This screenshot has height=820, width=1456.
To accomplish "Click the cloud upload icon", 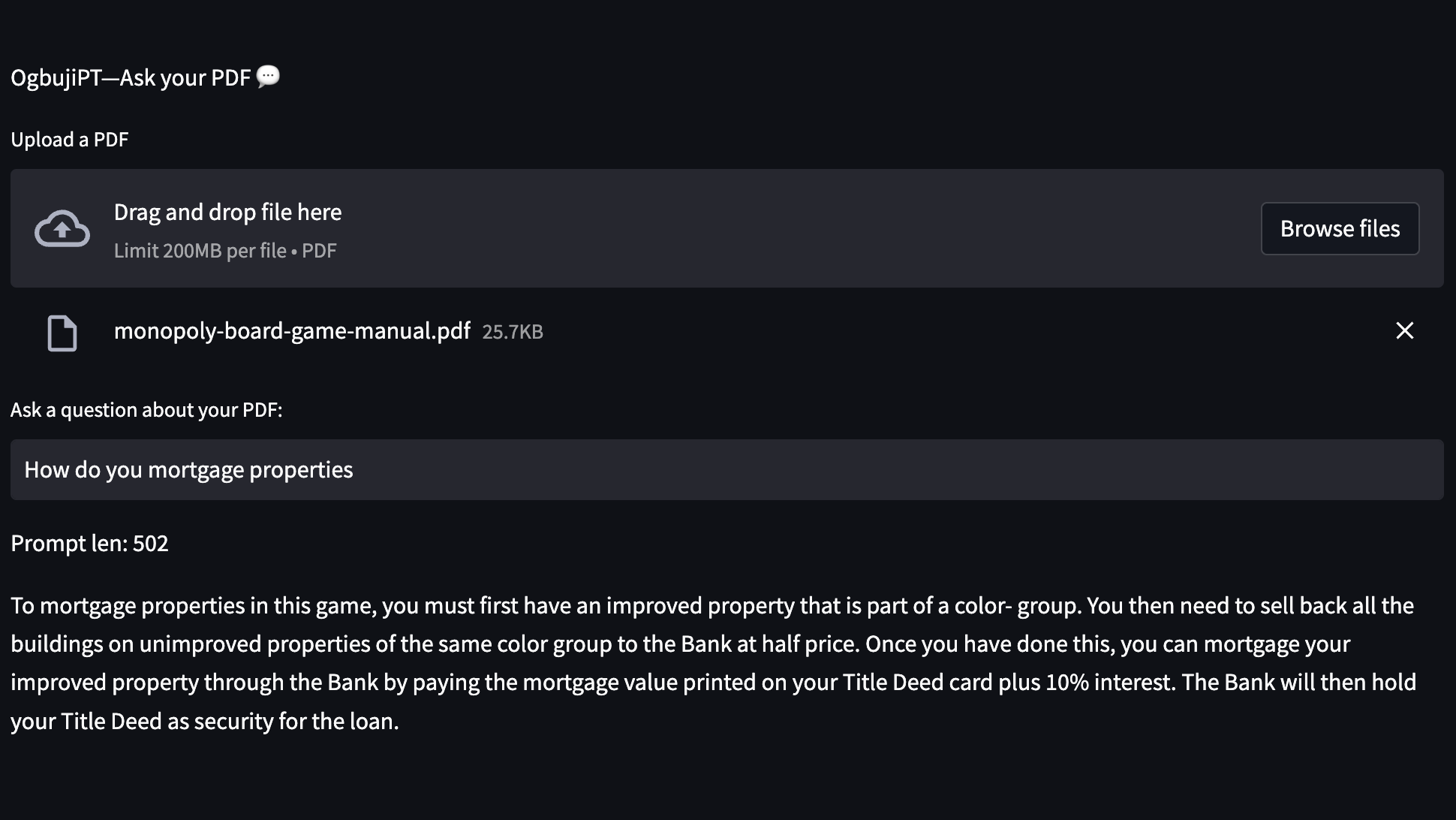I will 62,228.
